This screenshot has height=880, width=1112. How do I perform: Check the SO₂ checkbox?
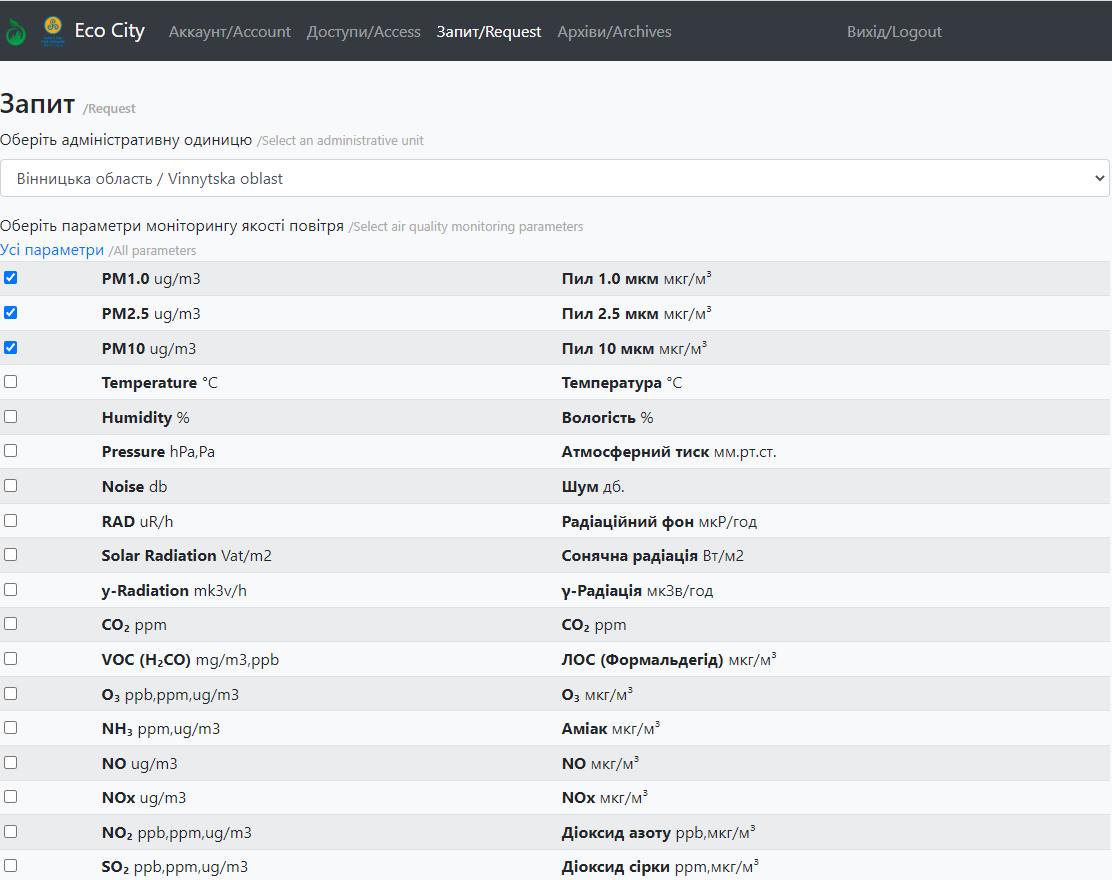(x=11, y=865)
